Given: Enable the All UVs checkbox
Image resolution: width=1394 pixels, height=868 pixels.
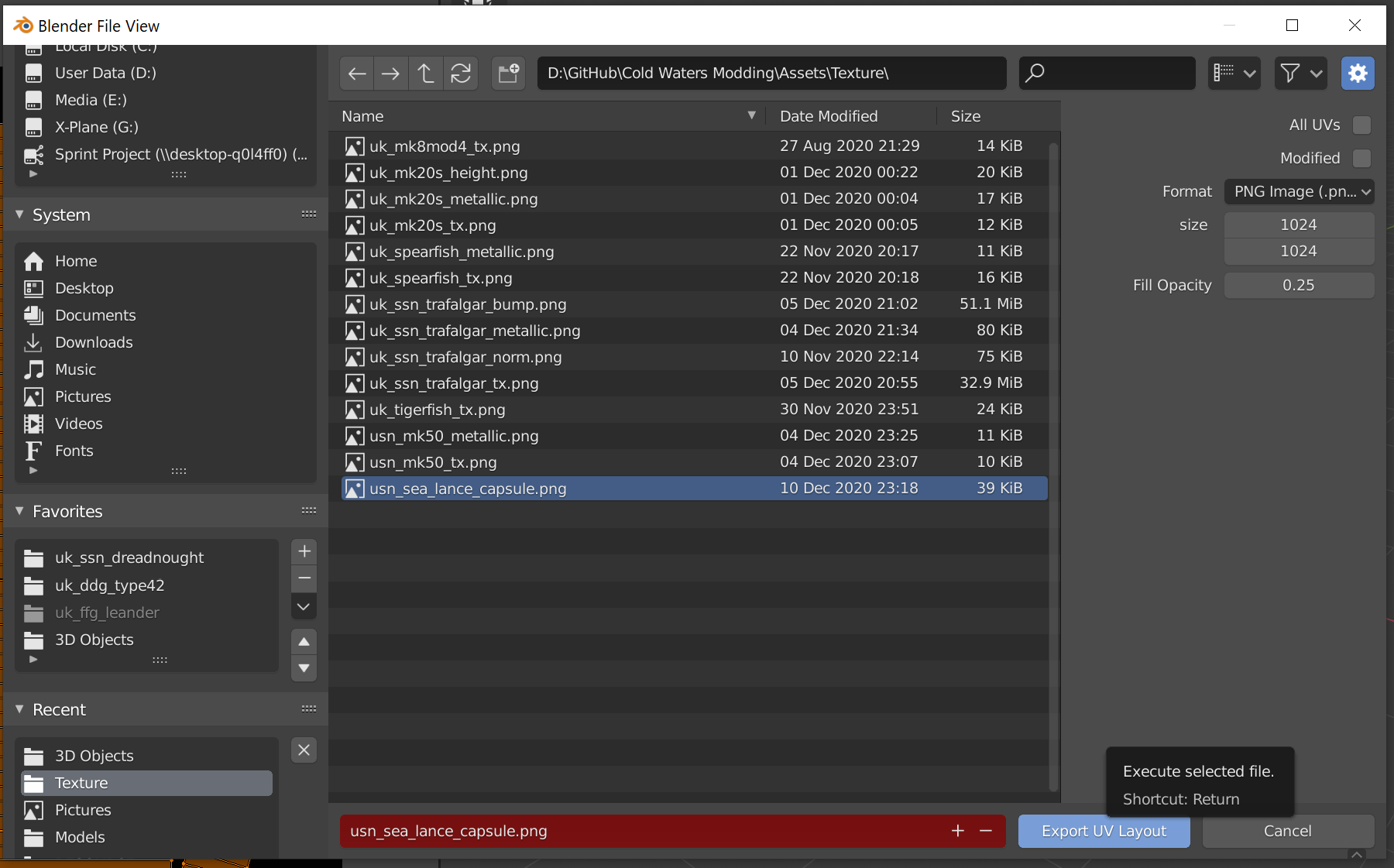Looking at the screenshot, I should 1361,125.
